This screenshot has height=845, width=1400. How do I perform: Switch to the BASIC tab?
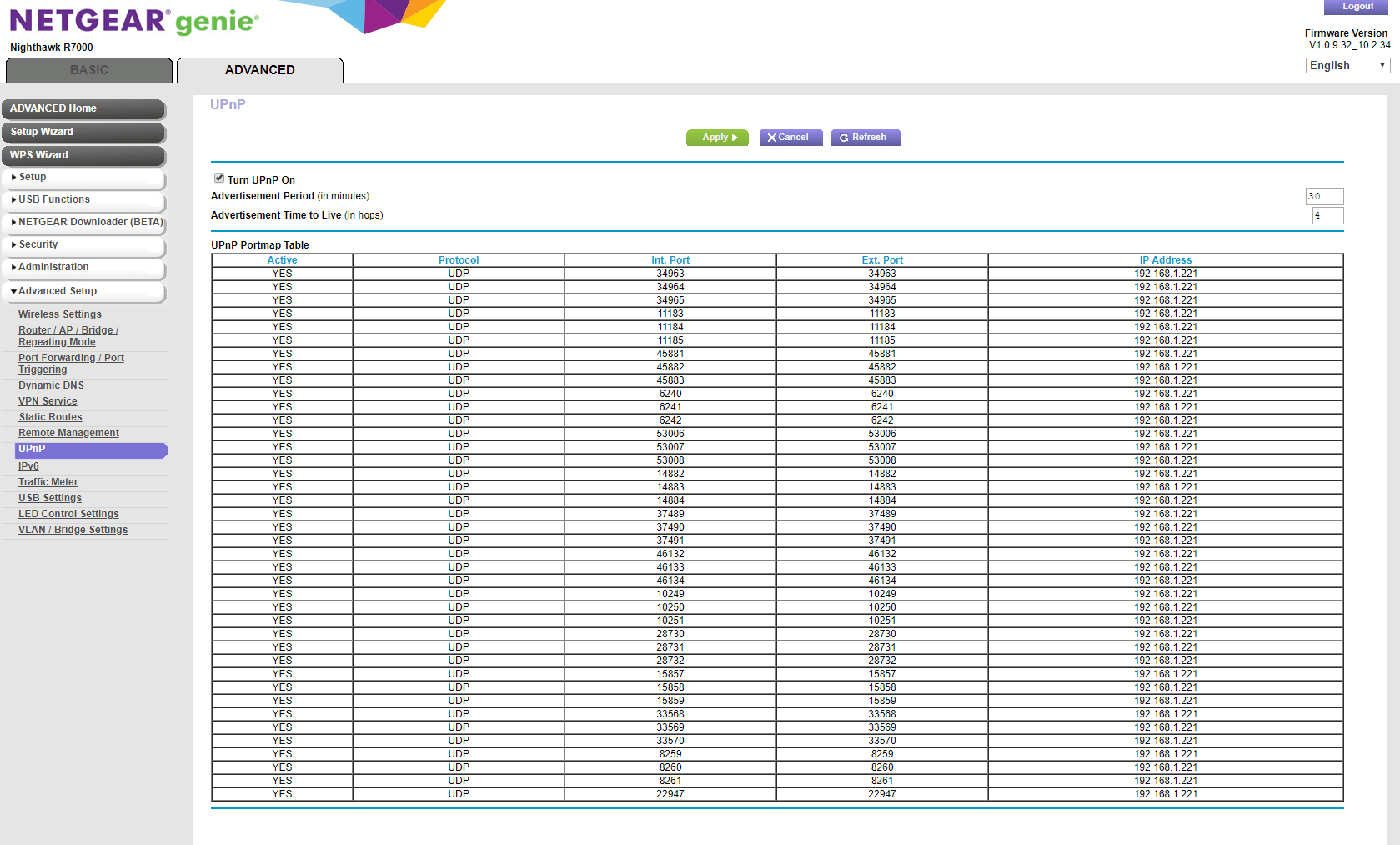(x=89, y=70)
